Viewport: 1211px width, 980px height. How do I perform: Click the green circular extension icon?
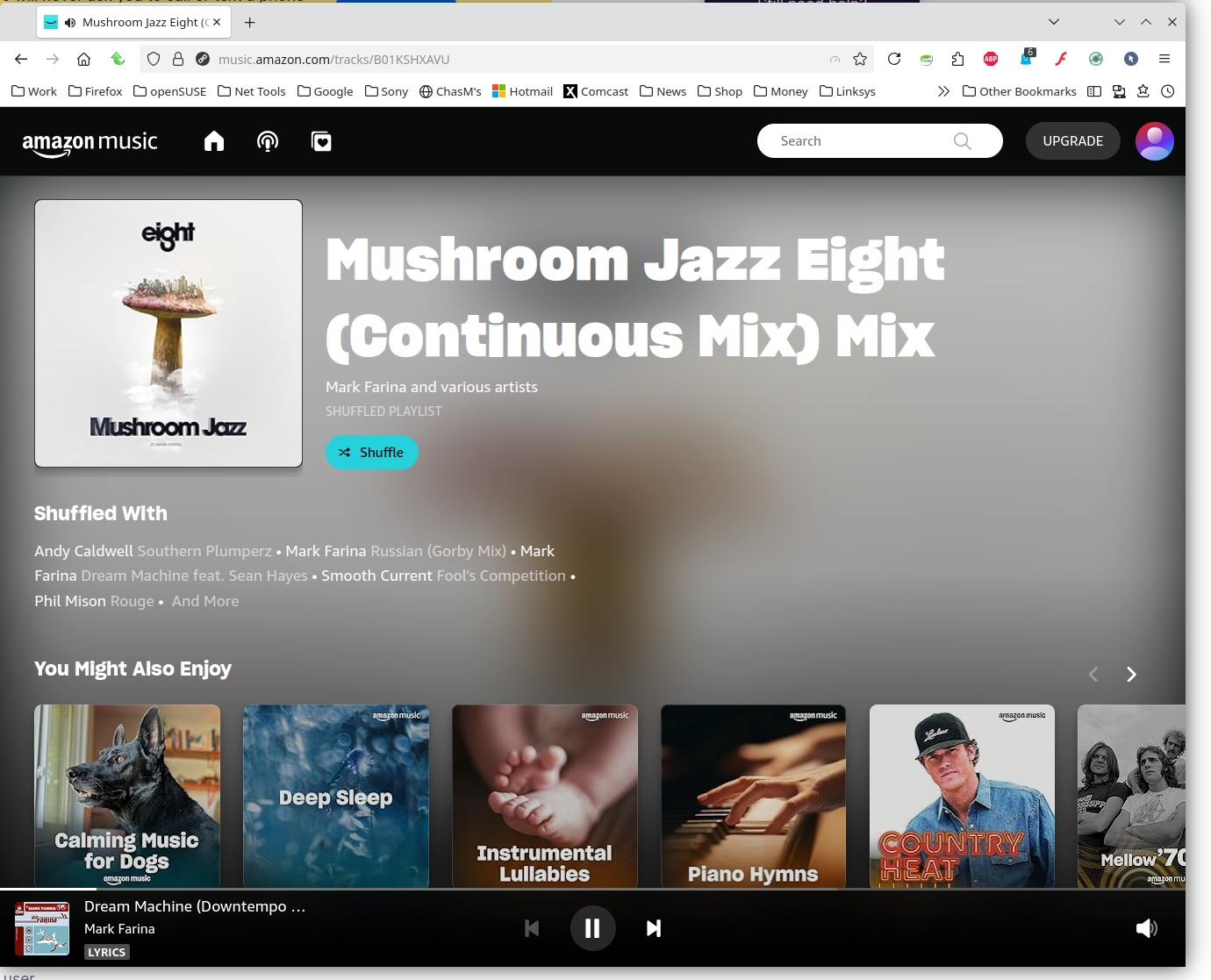tap(1096, 59)
